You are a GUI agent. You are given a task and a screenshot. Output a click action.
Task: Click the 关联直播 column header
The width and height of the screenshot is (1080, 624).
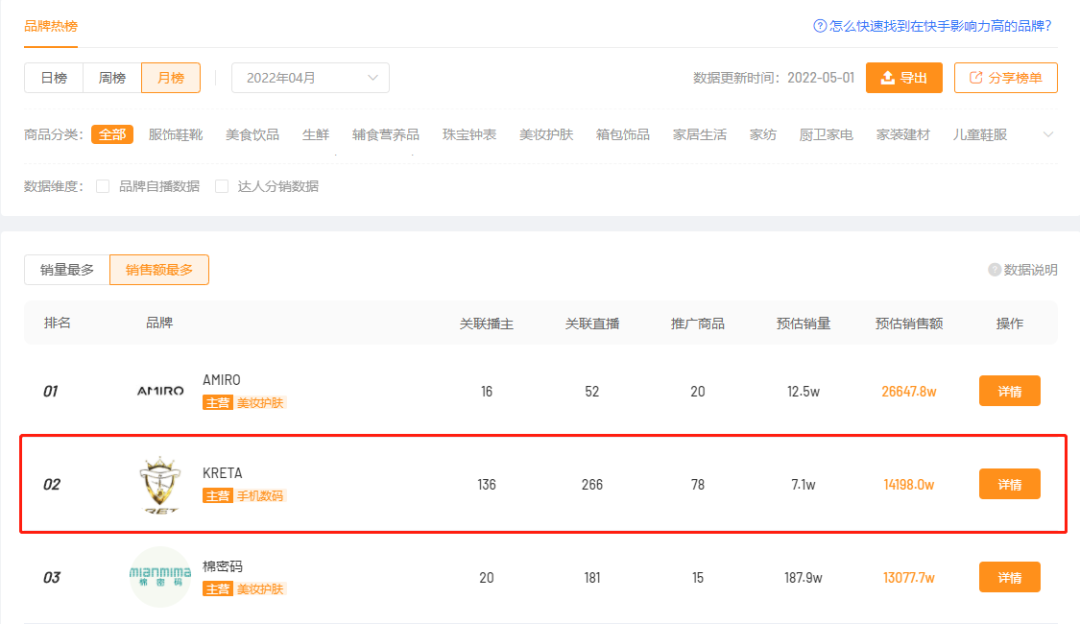(x=592, y=324)
